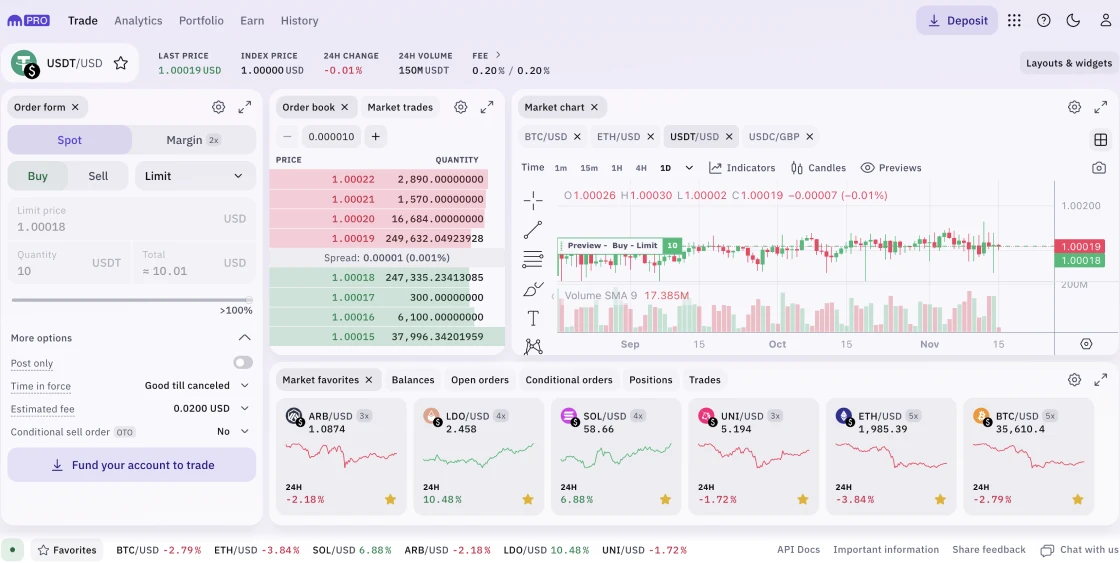Open Time in force dropdown
The image size is (1120, 563).
197,386
